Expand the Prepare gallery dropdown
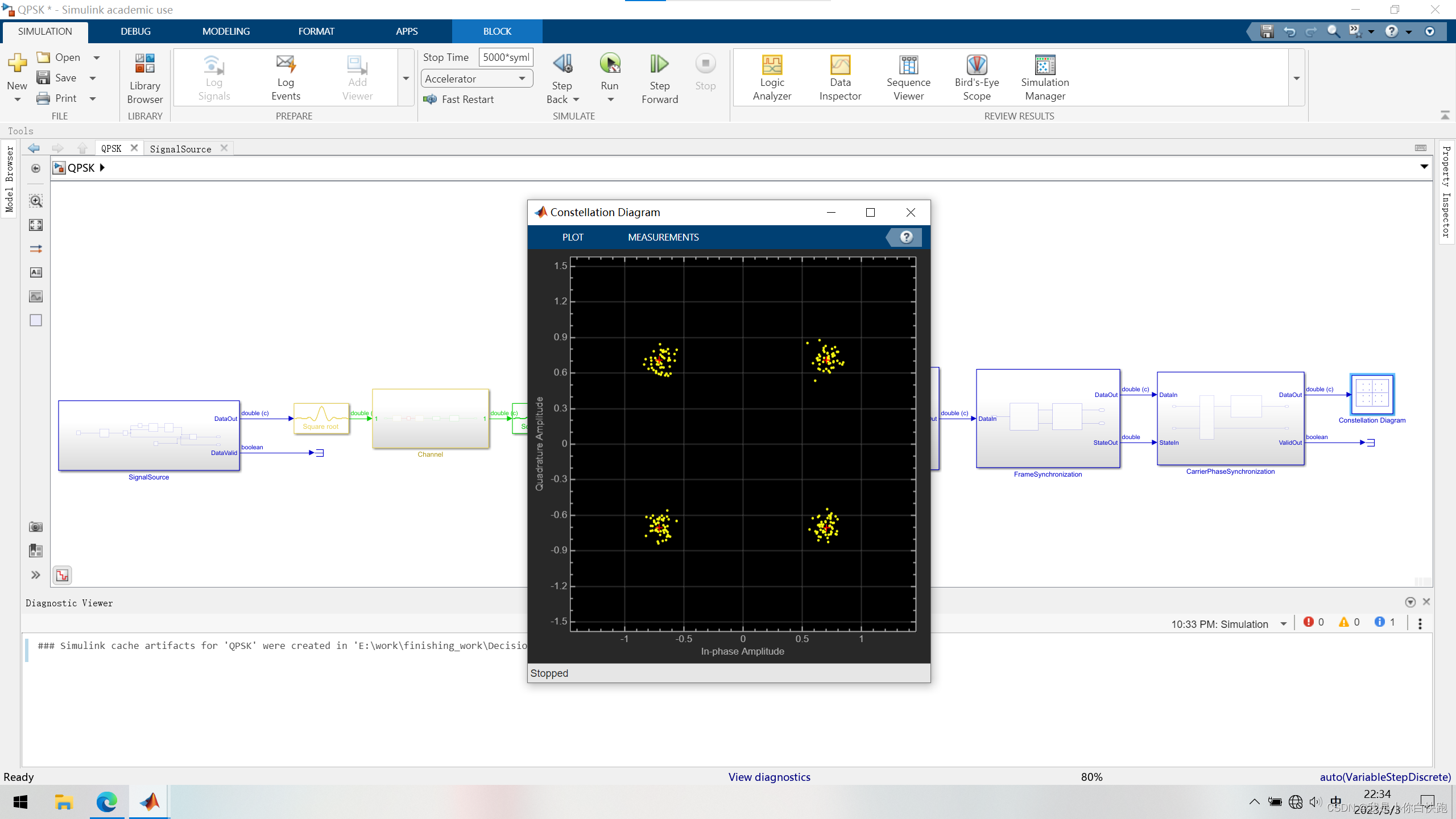Image resolution: width=1456 pixels, height=819 pixels. (x=406, y=78)
